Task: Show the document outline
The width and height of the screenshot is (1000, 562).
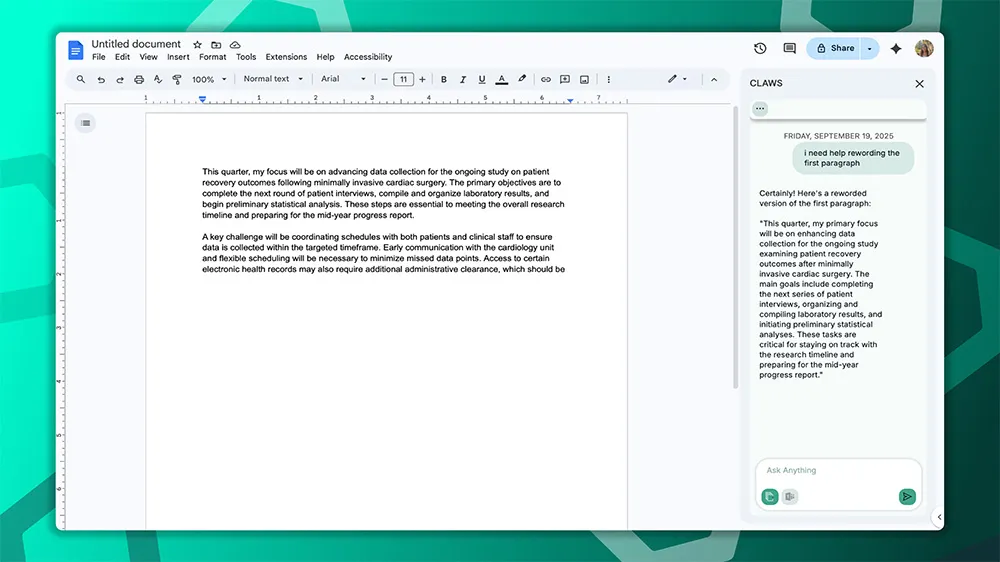Action: pyautogui.click(x=85, y=123)
